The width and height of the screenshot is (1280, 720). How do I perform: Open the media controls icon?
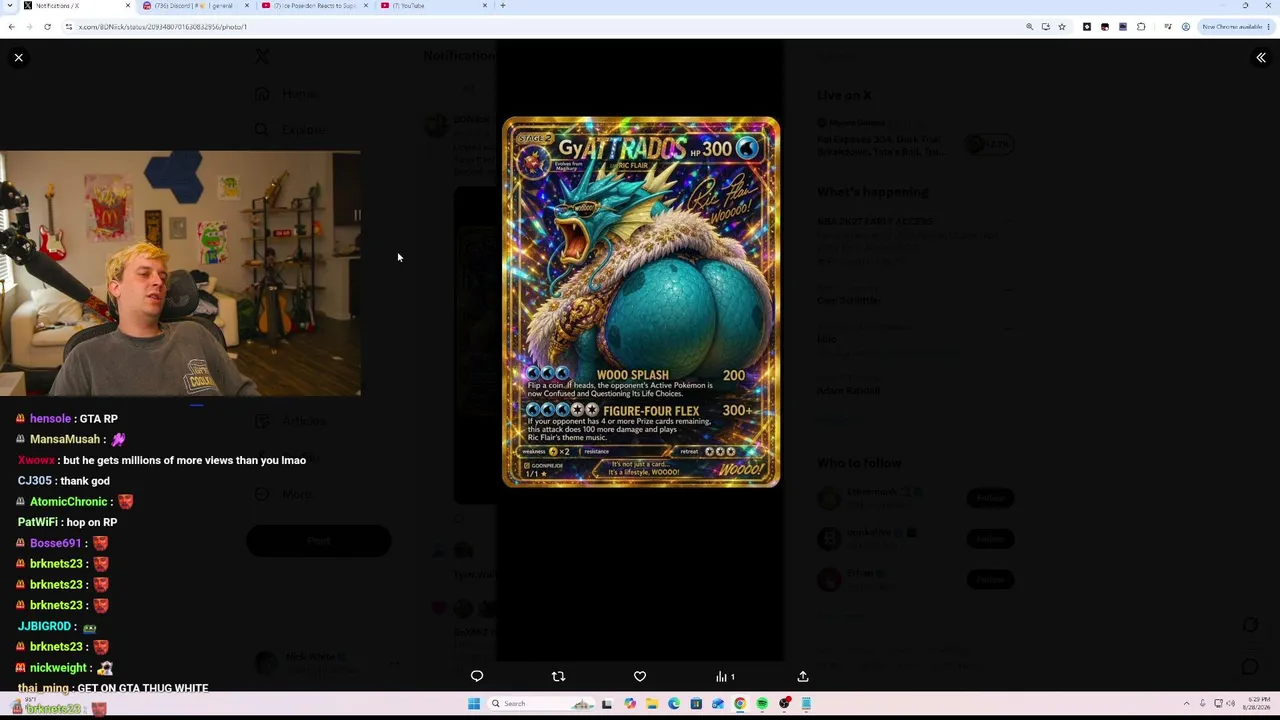[1167, 27]
